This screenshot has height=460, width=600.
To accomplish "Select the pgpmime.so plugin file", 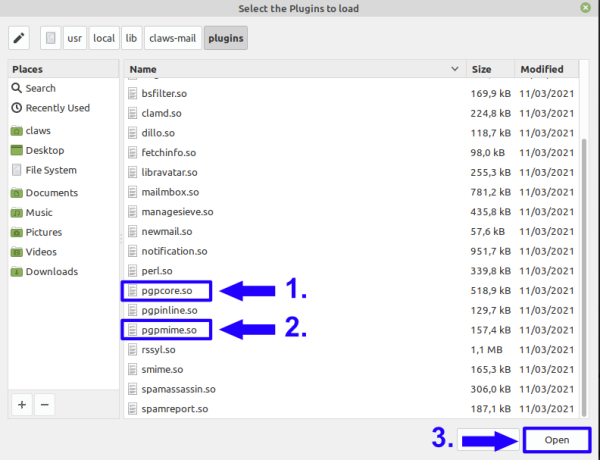I will pos(169,330).
